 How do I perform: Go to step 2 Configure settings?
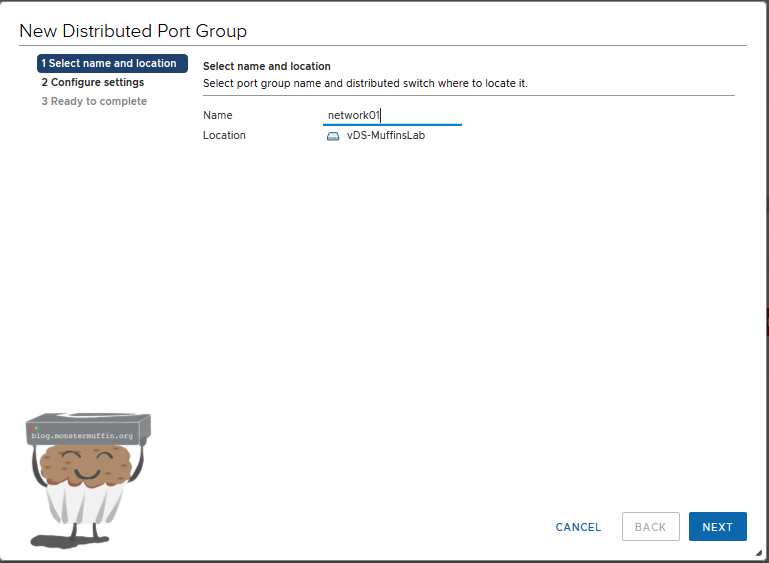point(93,82)
